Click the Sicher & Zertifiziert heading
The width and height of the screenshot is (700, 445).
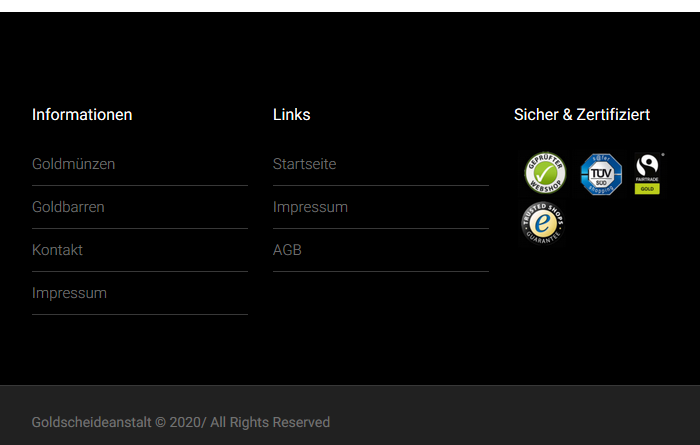(x=582, y=115)
